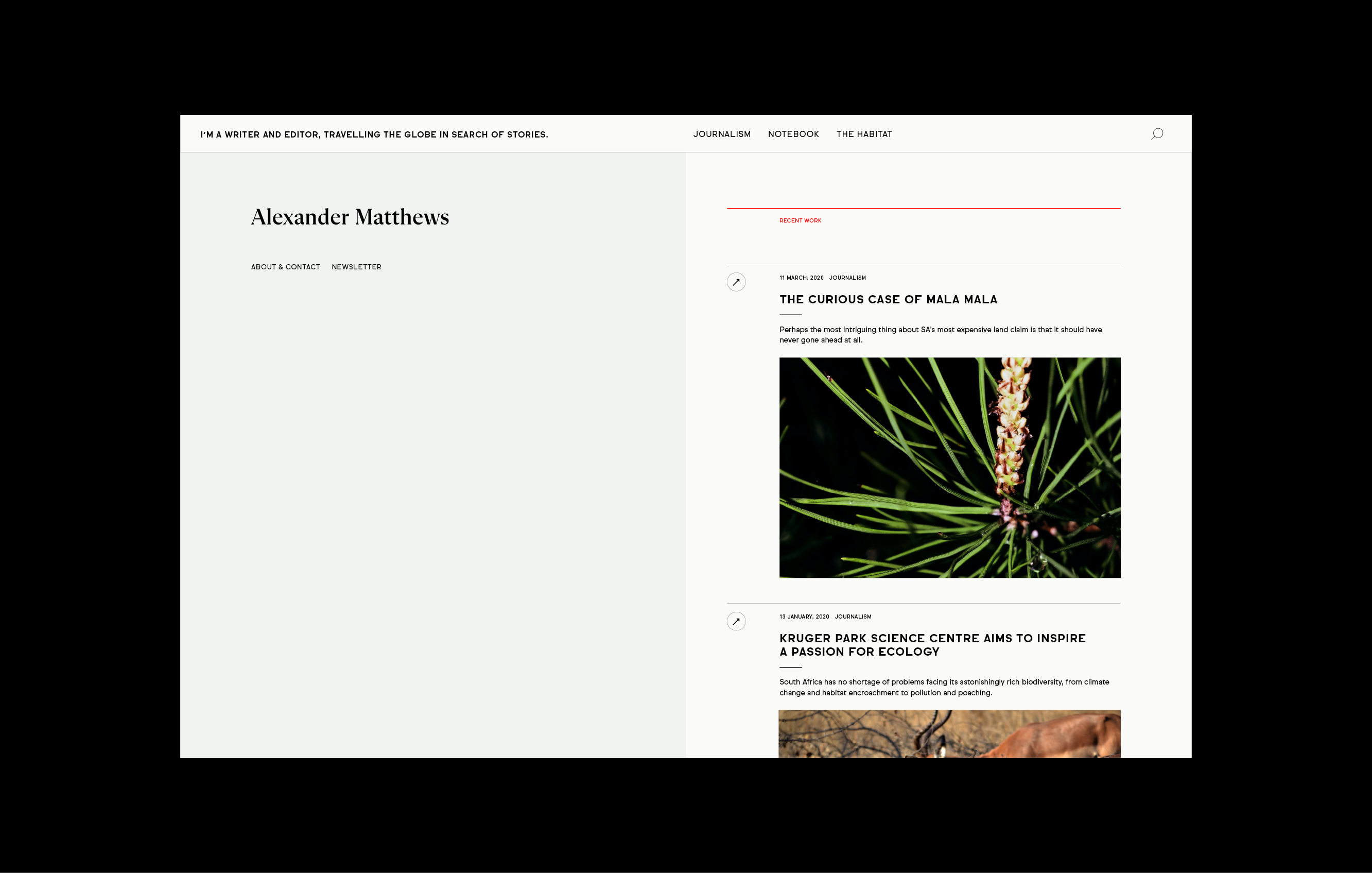Click the Mala Mala excerpt paragraph

coord(940,334)
